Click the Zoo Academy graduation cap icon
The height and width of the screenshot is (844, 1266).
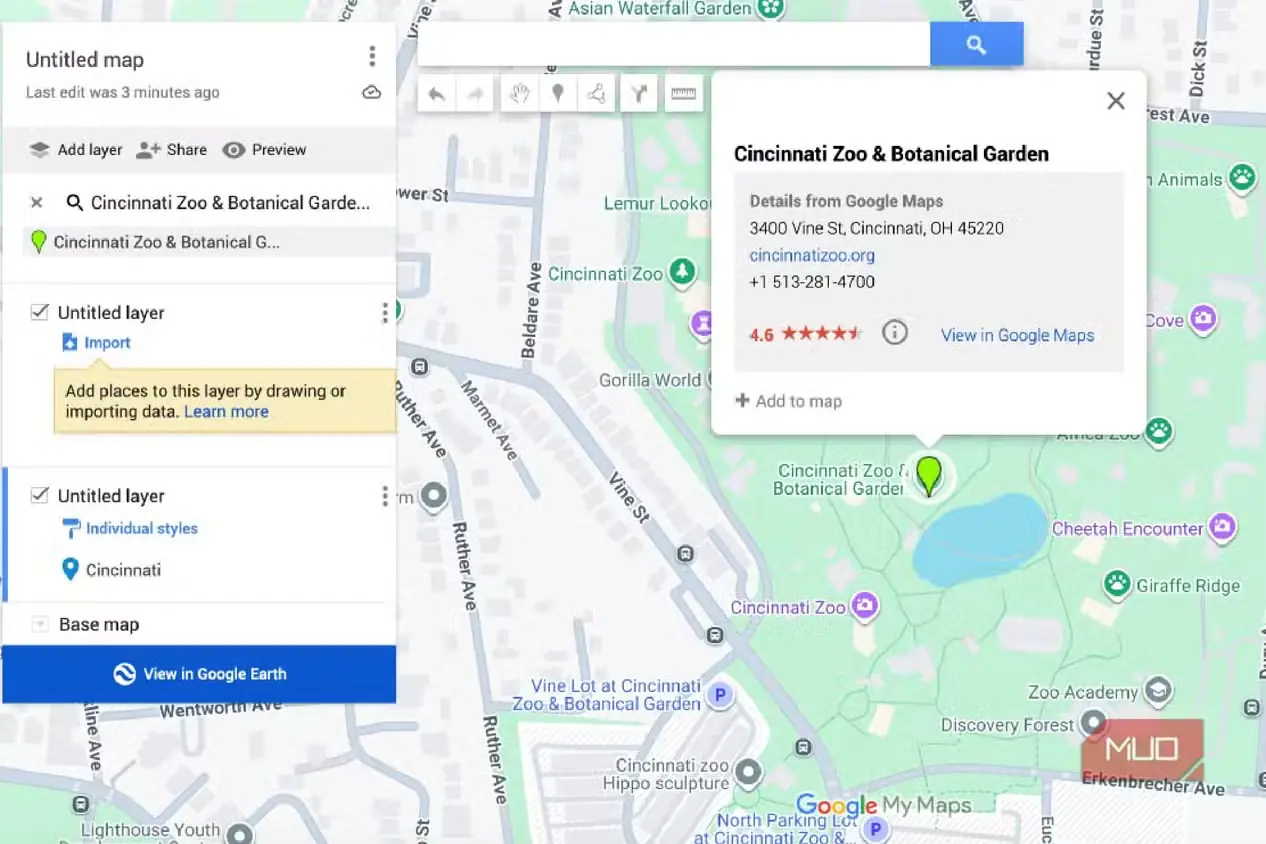(x=1158, y=691)
